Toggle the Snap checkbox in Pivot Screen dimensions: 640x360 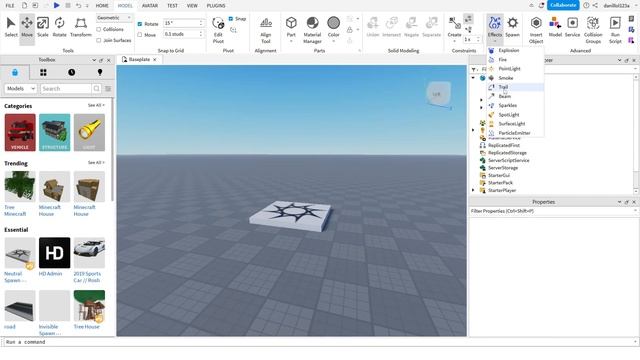[x=231, y=19]
